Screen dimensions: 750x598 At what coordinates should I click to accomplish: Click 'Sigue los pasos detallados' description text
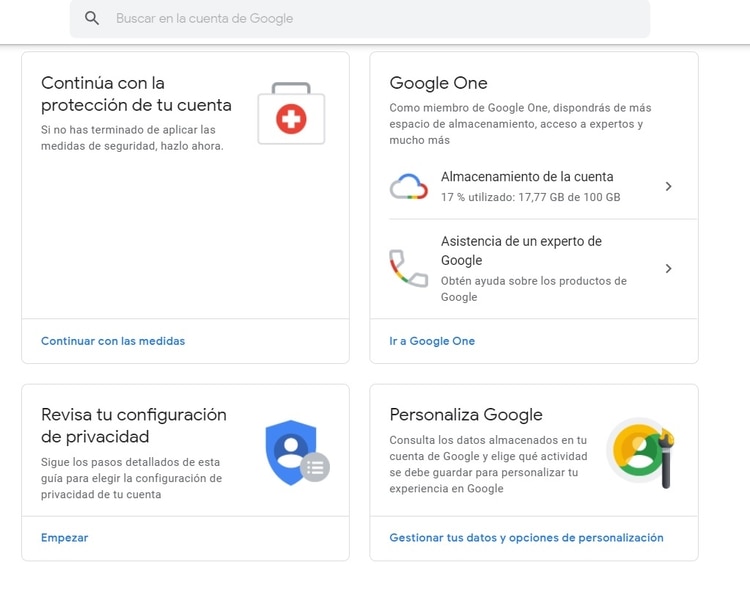point(132,478)
